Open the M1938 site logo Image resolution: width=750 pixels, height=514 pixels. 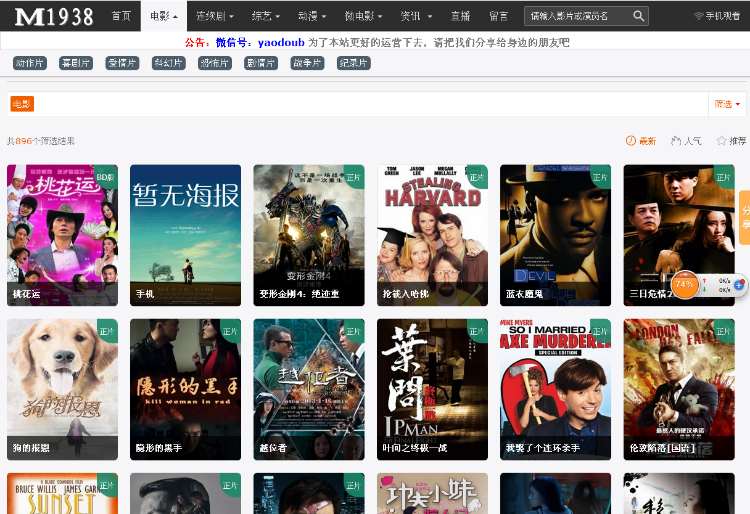54,17
